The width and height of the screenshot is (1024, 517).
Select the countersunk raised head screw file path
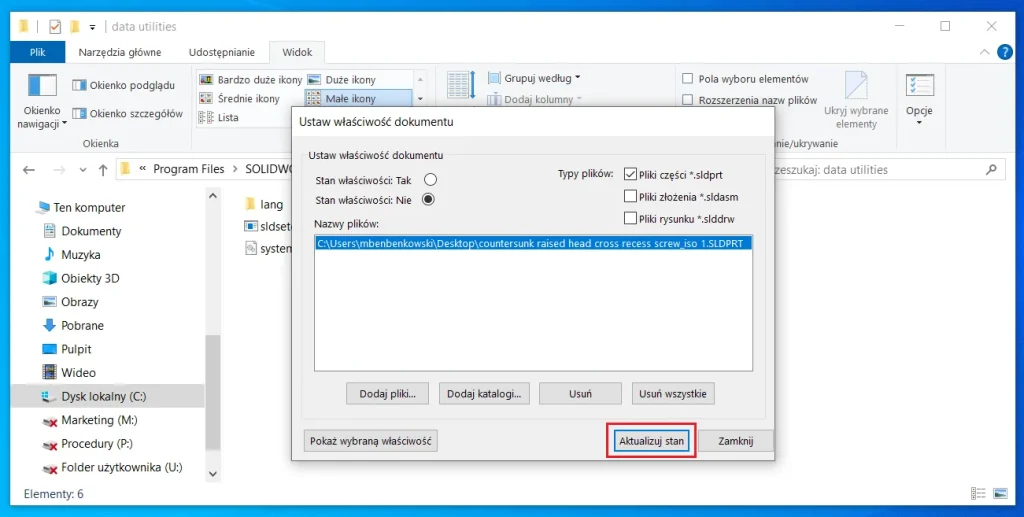point(534,243)
